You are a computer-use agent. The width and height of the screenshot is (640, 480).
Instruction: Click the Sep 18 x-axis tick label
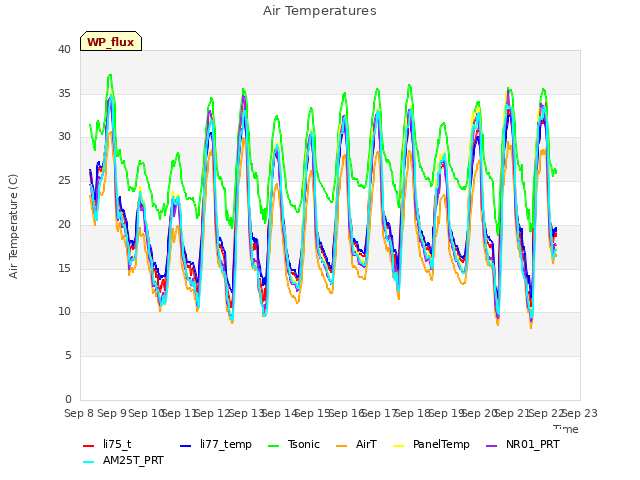[x=412, y=413]
